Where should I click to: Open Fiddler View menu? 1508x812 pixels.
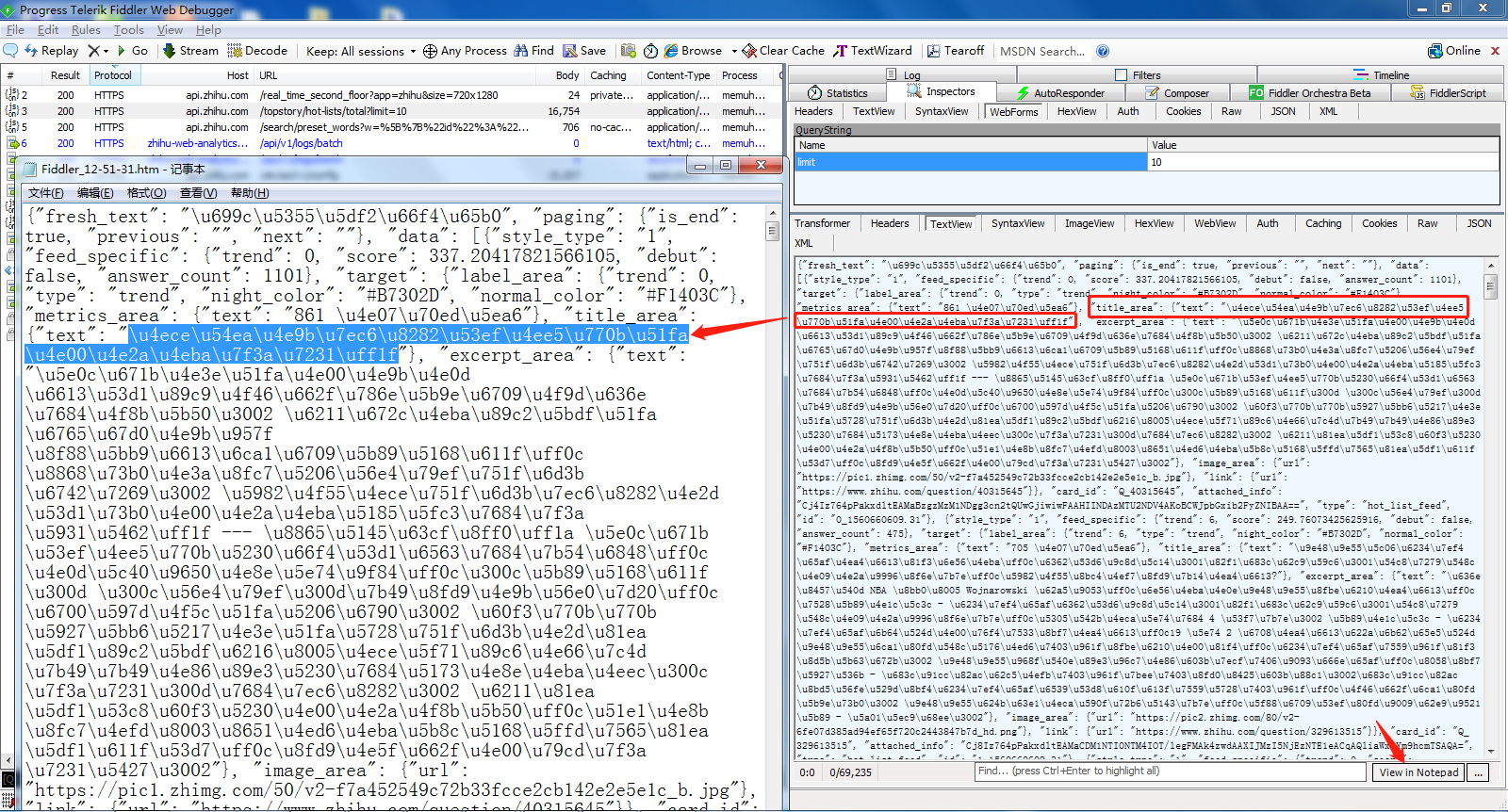tap(170, 30)
